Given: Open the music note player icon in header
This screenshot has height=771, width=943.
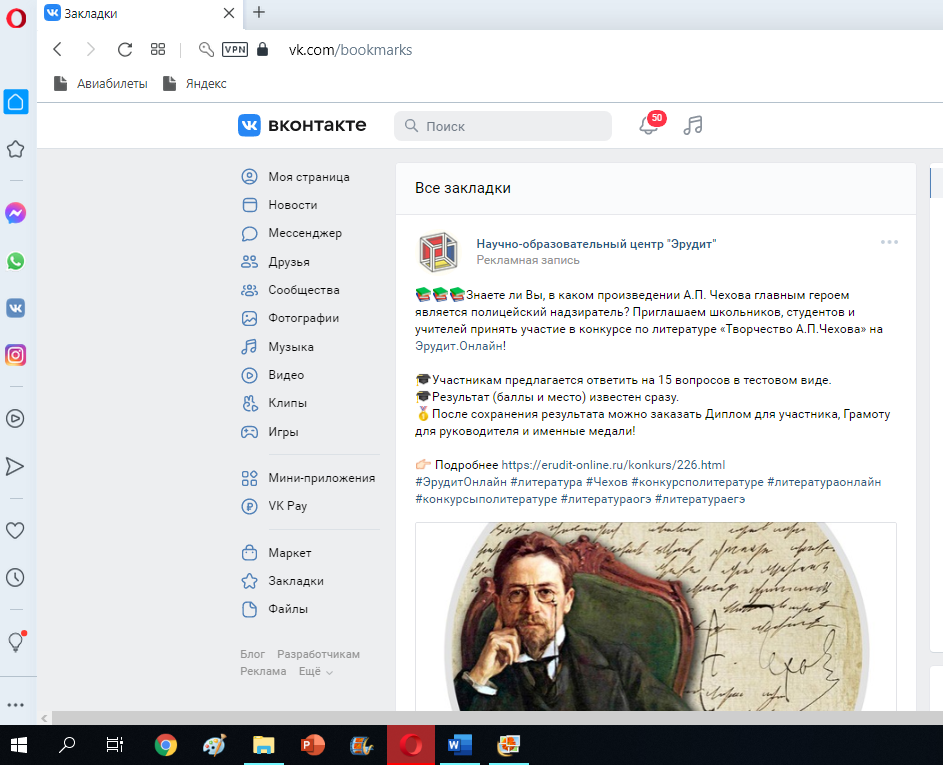Looking at the screenshot, I should tap(693, 125).
